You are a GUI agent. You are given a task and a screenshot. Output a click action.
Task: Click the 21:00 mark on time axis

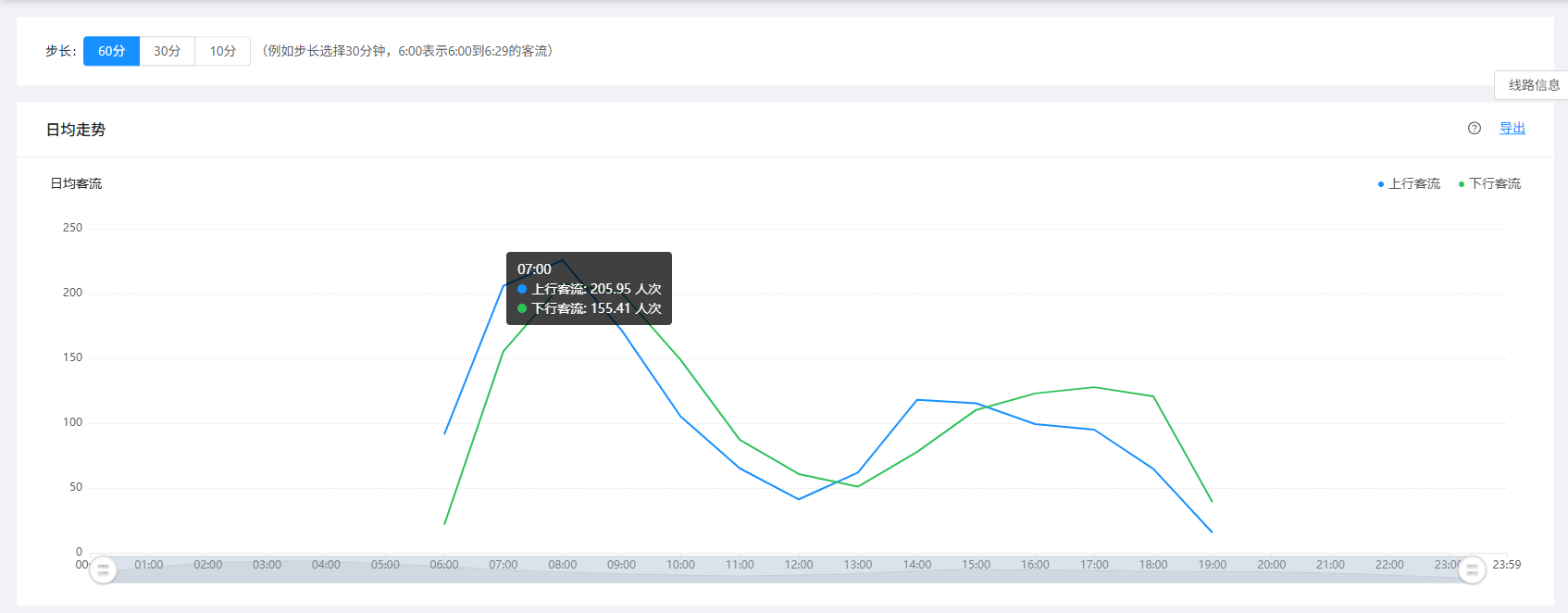click(1330, 564)
